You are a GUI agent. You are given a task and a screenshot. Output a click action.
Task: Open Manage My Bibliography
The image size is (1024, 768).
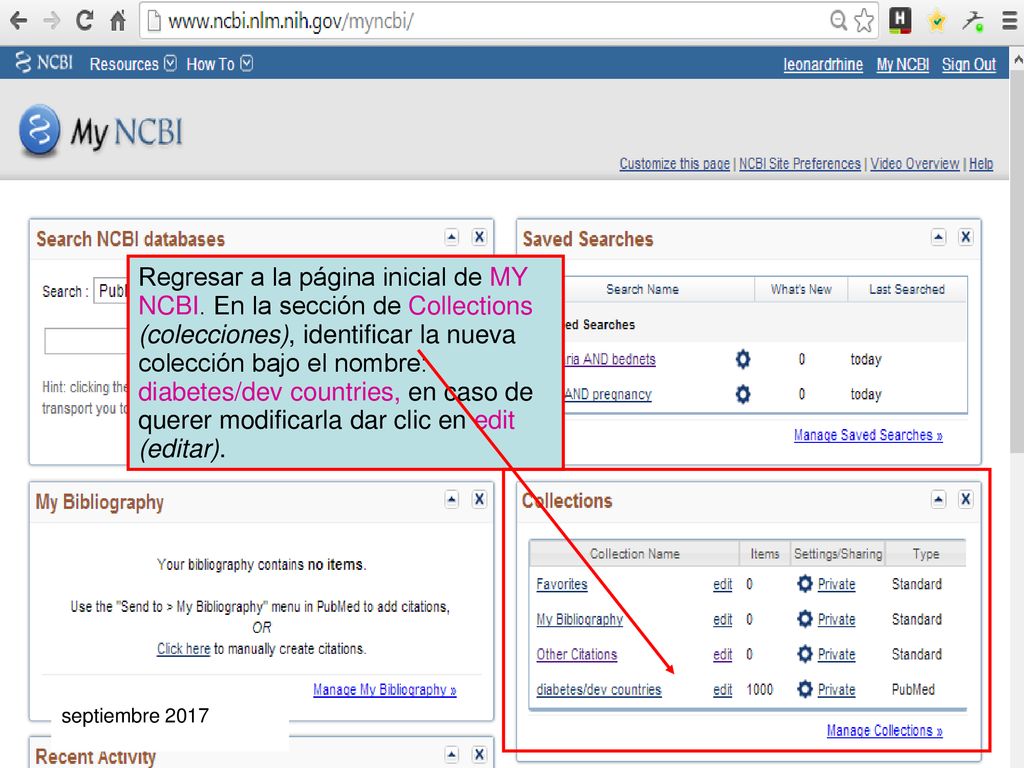click(x=385, y=690)
